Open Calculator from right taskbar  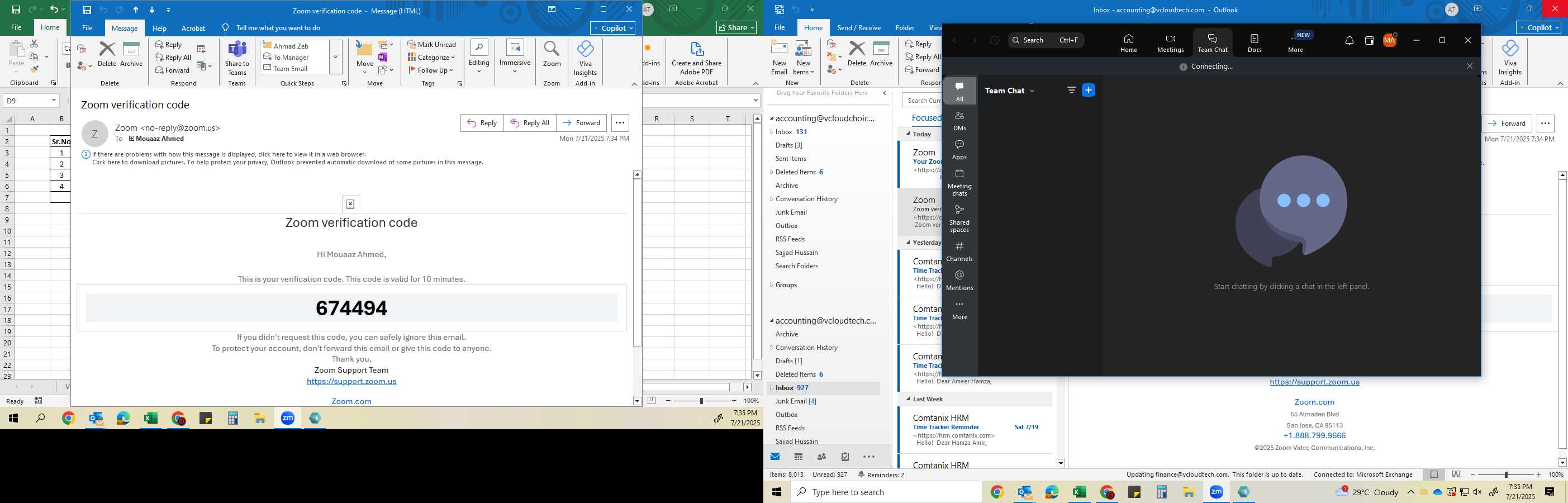pyautogui.click(x=1161, y=492)
